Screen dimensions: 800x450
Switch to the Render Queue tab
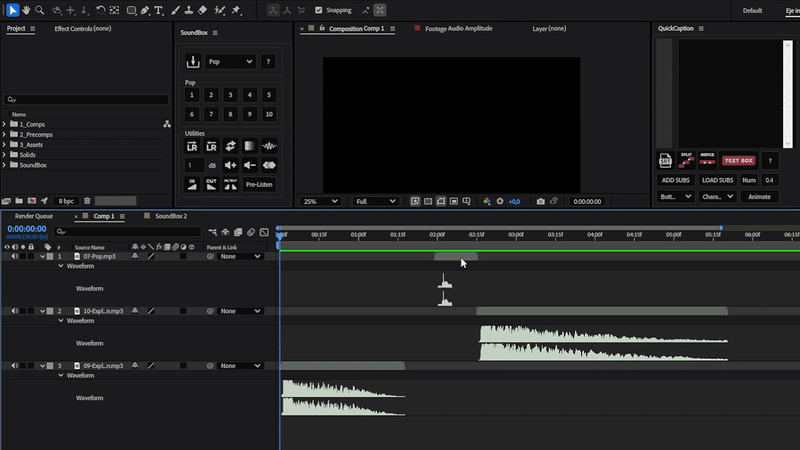(33, 216)
